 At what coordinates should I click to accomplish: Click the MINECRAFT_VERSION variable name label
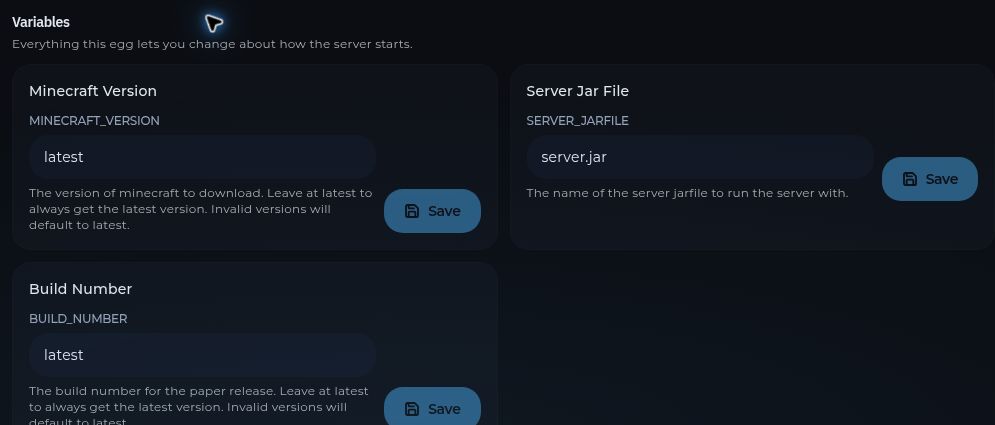pos(95,121)
